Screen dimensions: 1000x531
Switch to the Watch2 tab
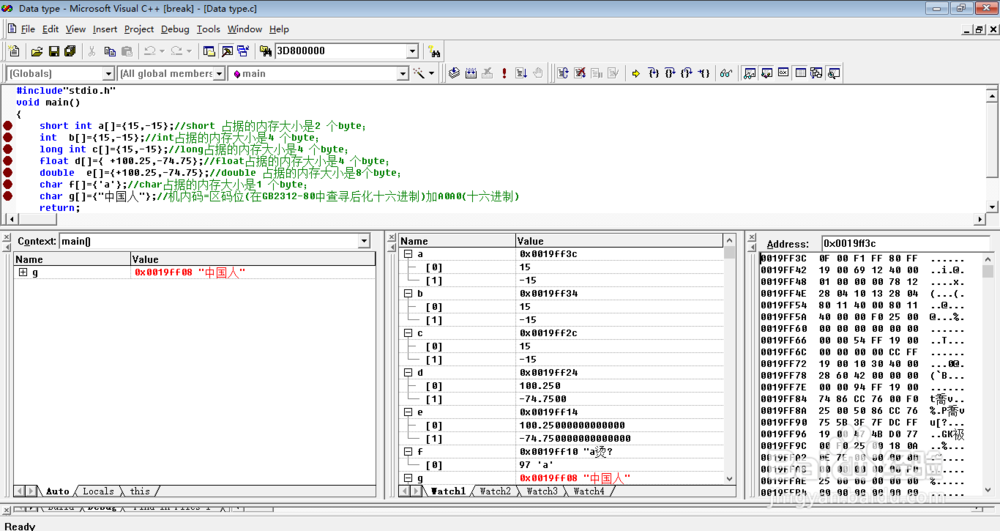tap(496, 491)
